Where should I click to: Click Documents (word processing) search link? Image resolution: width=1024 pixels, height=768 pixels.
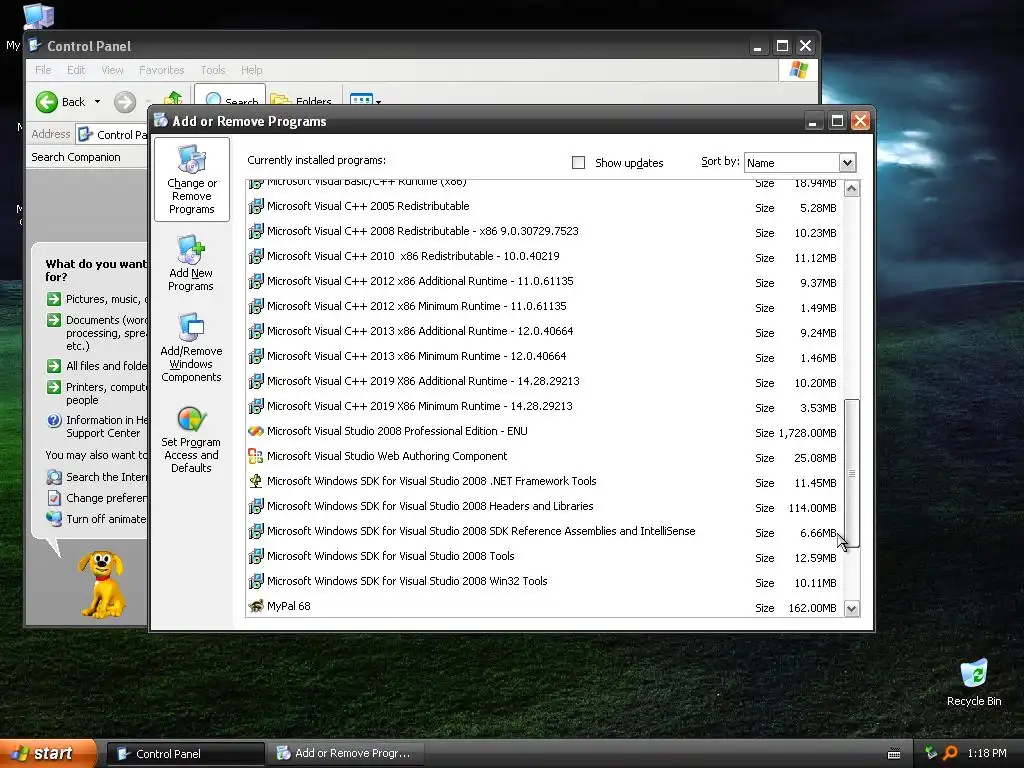[x=97, y=333]
